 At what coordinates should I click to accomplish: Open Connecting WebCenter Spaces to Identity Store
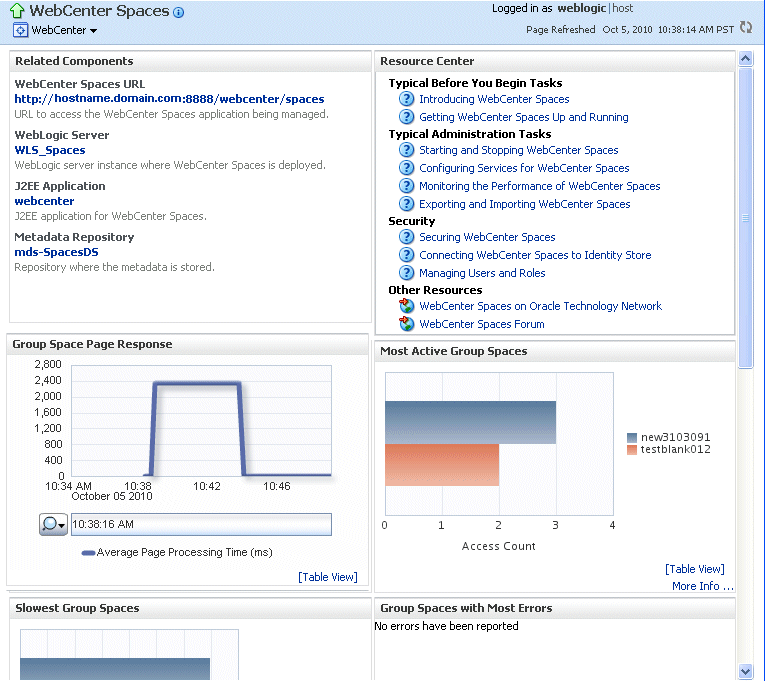coord(535,255)
